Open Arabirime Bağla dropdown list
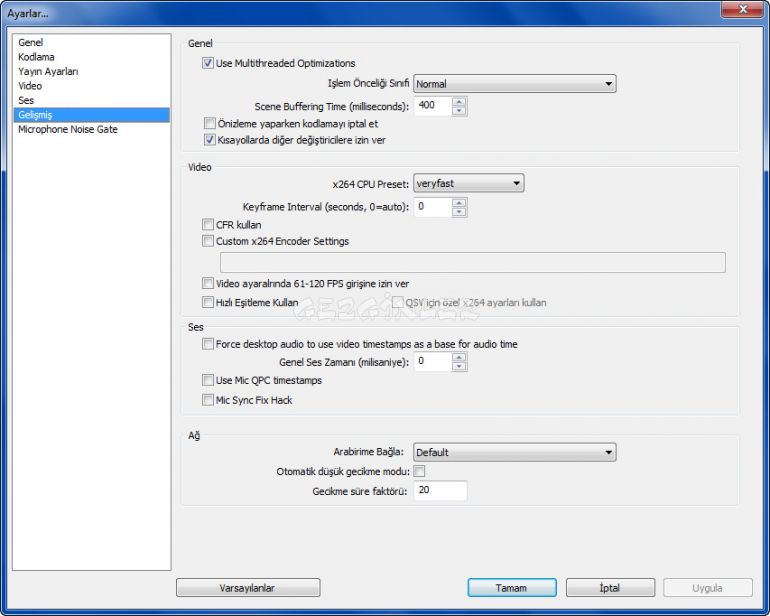 coord(514,452)
